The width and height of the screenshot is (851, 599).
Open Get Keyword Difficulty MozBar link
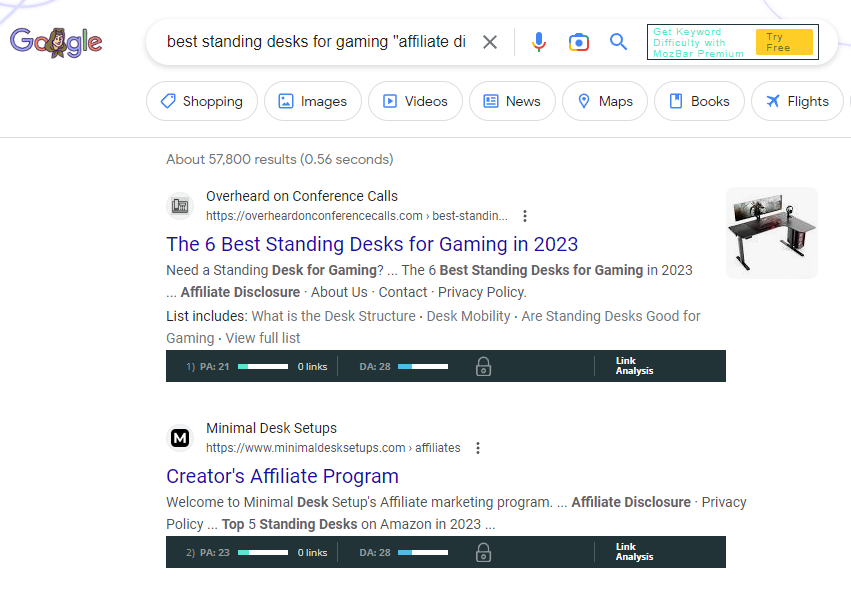698,42
